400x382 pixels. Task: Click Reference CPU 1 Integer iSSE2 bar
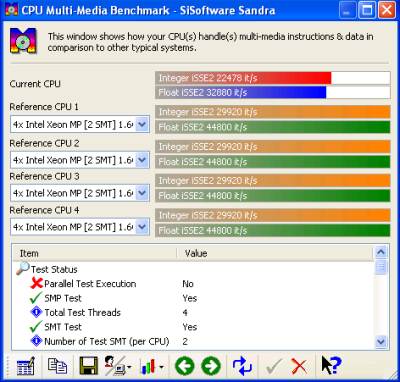[x=273, y=112]
